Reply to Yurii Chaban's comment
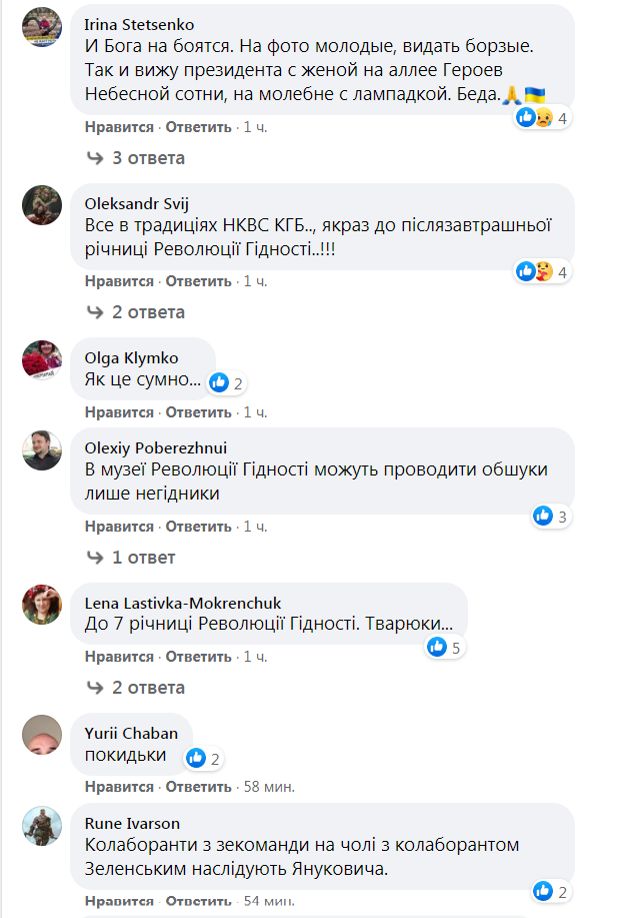 click(x=198, y=787)
